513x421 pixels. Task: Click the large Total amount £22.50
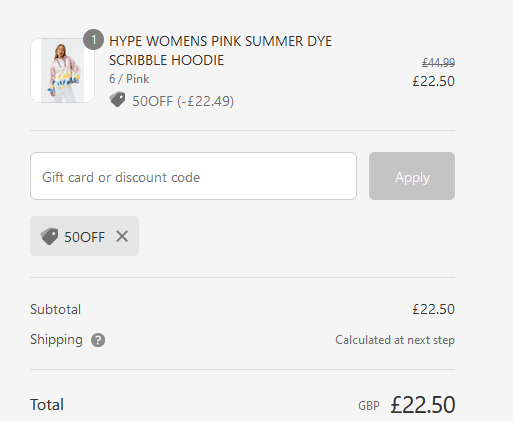423,405
